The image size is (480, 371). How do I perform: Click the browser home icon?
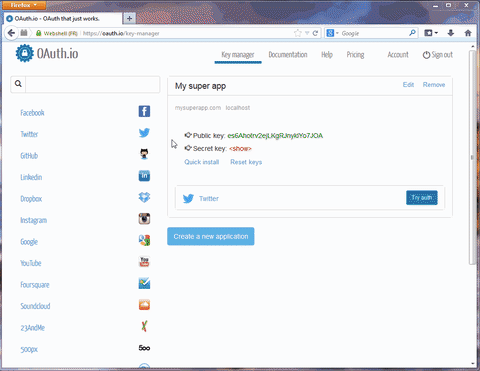tap(468, 33)
